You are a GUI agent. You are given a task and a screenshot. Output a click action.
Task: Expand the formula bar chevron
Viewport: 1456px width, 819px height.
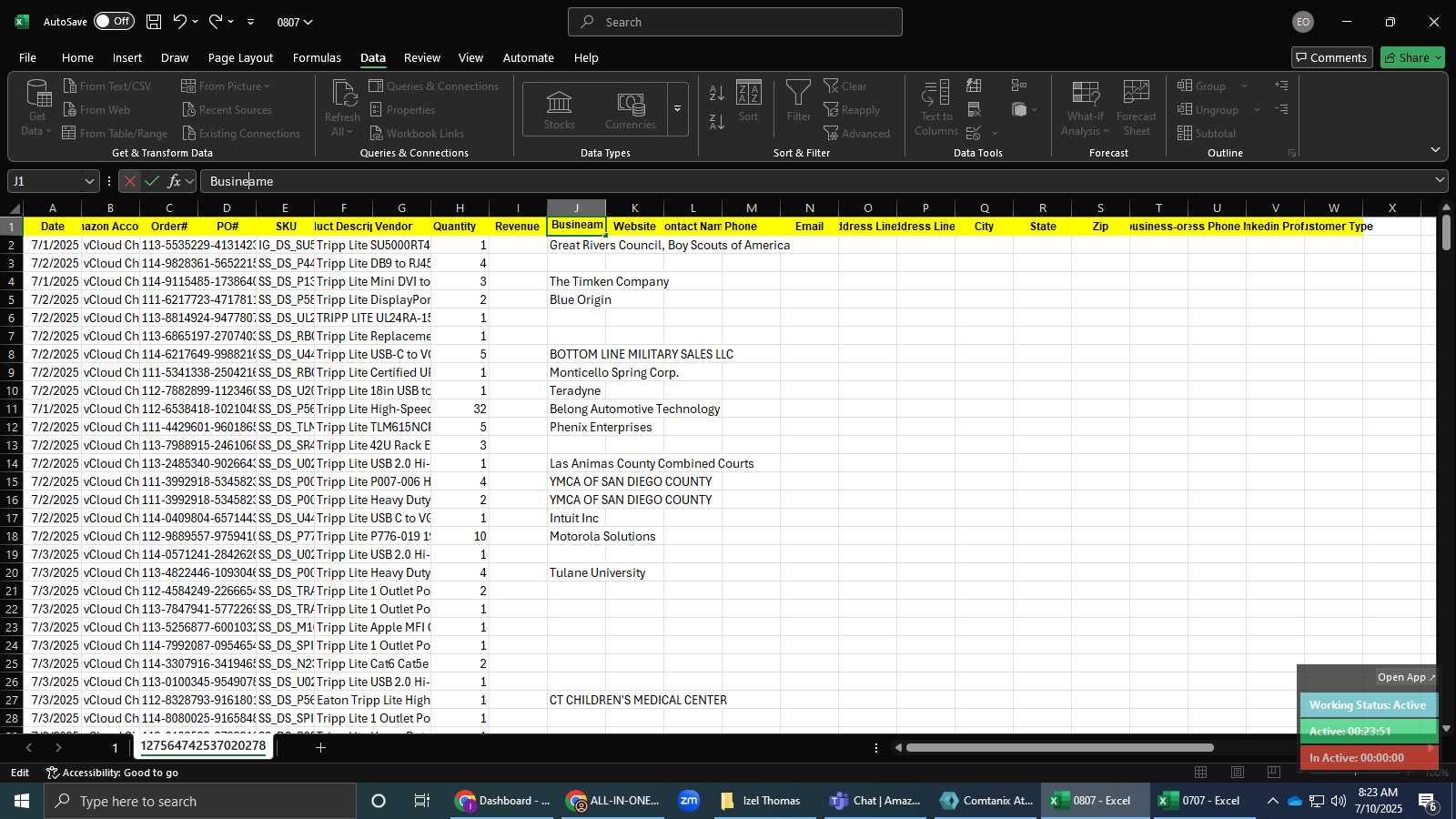point(1440,180)
